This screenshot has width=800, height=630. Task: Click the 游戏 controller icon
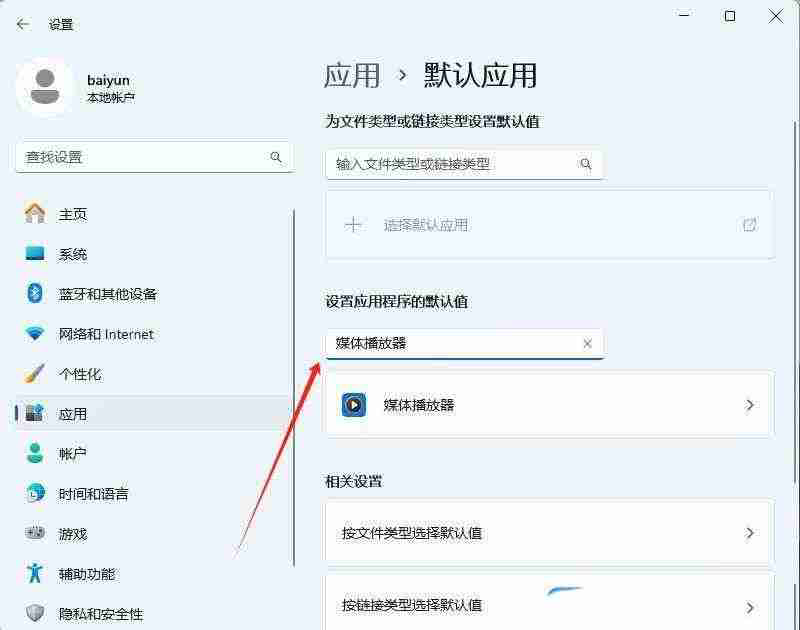(x=35, y=533)
